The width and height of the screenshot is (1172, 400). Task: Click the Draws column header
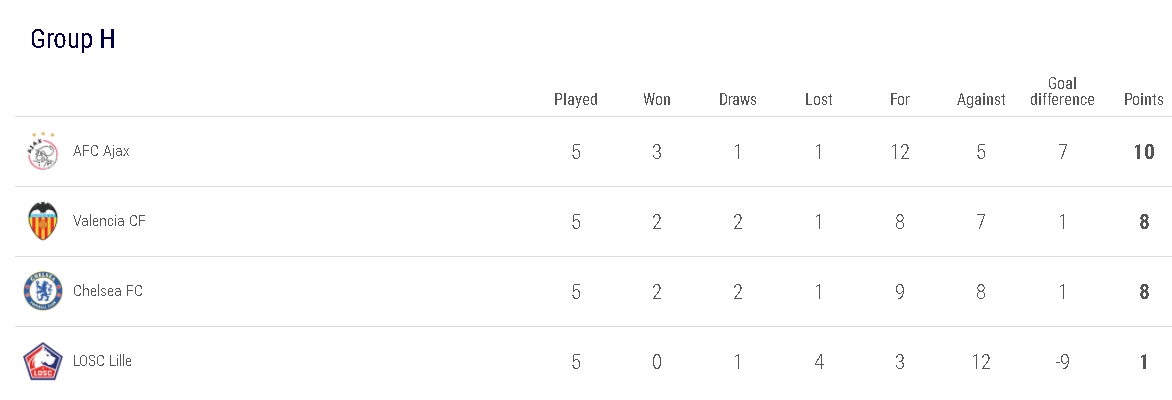pyautogui.click(x=738, y=99)
